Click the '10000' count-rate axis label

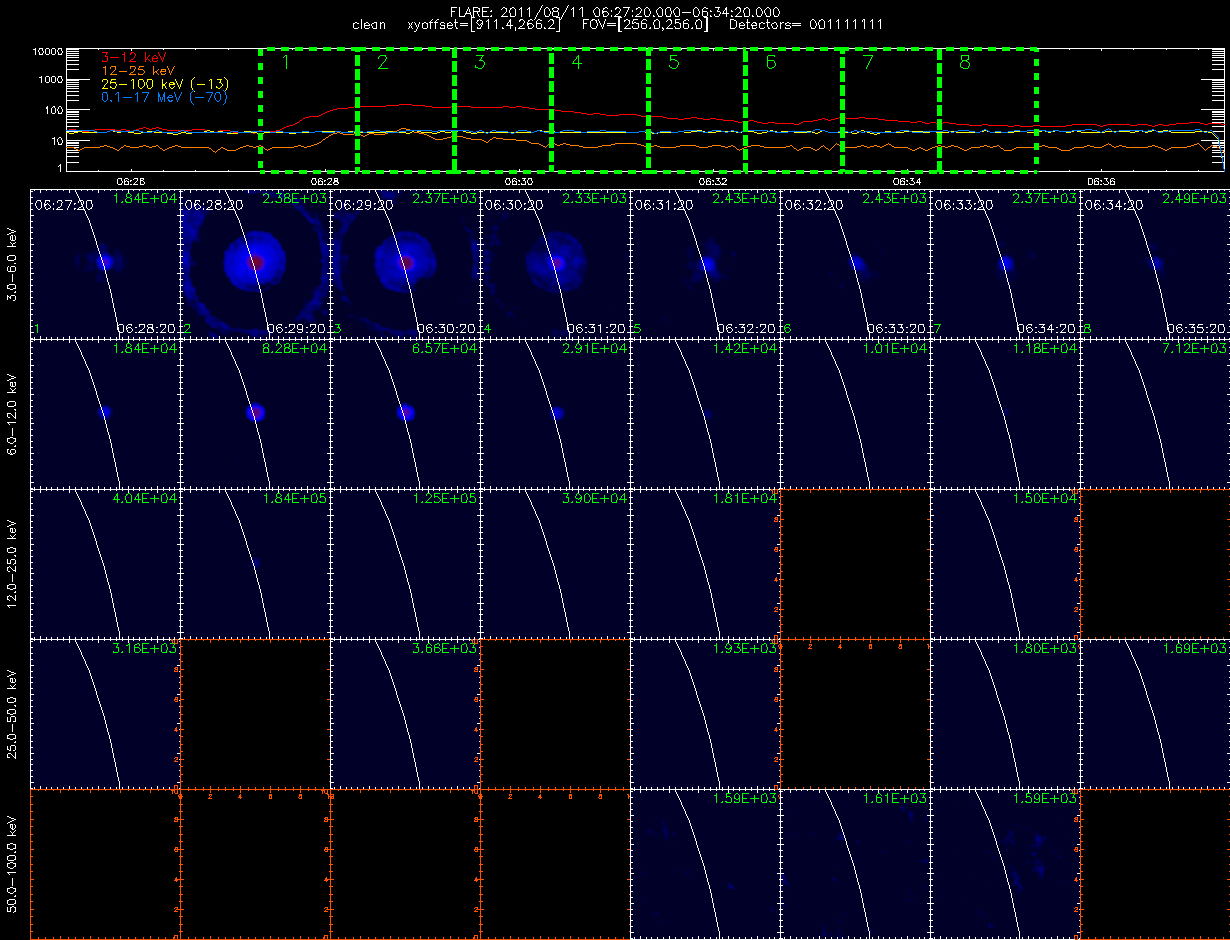point(48,51)
